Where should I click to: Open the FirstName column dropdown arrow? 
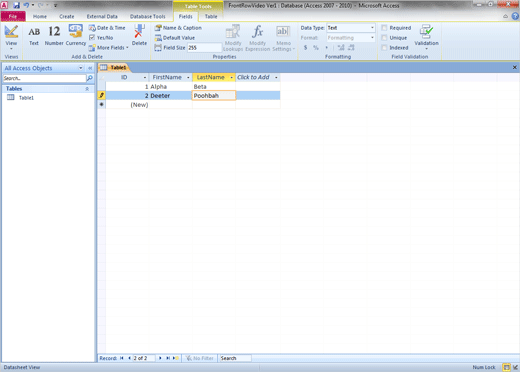click(188, 77)
